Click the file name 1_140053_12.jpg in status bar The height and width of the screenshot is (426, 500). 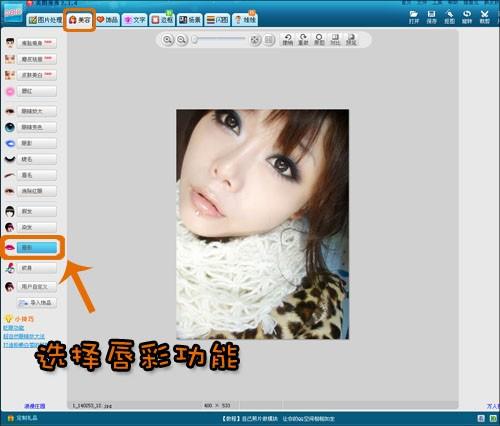pos(92,406)
